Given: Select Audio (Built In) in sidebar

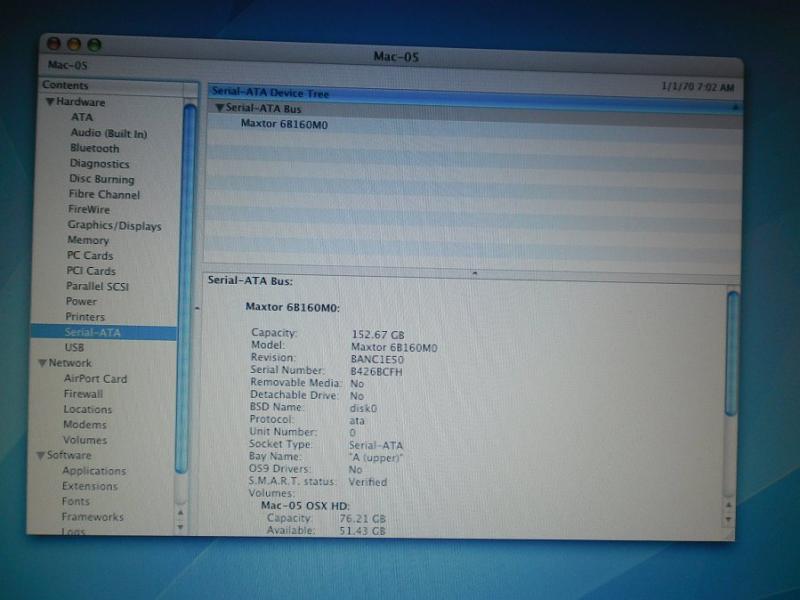Looking at the screenshot, I should [108, 133].
